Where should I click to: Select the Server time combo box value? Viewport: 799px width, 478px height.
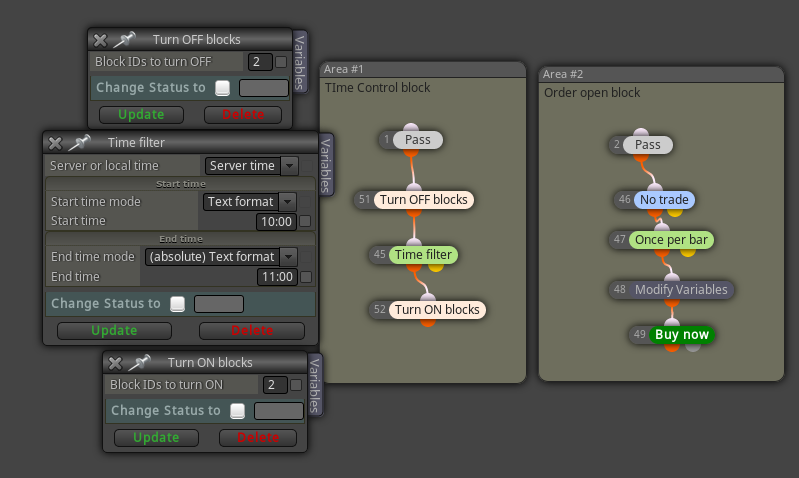tap(243, 166)
